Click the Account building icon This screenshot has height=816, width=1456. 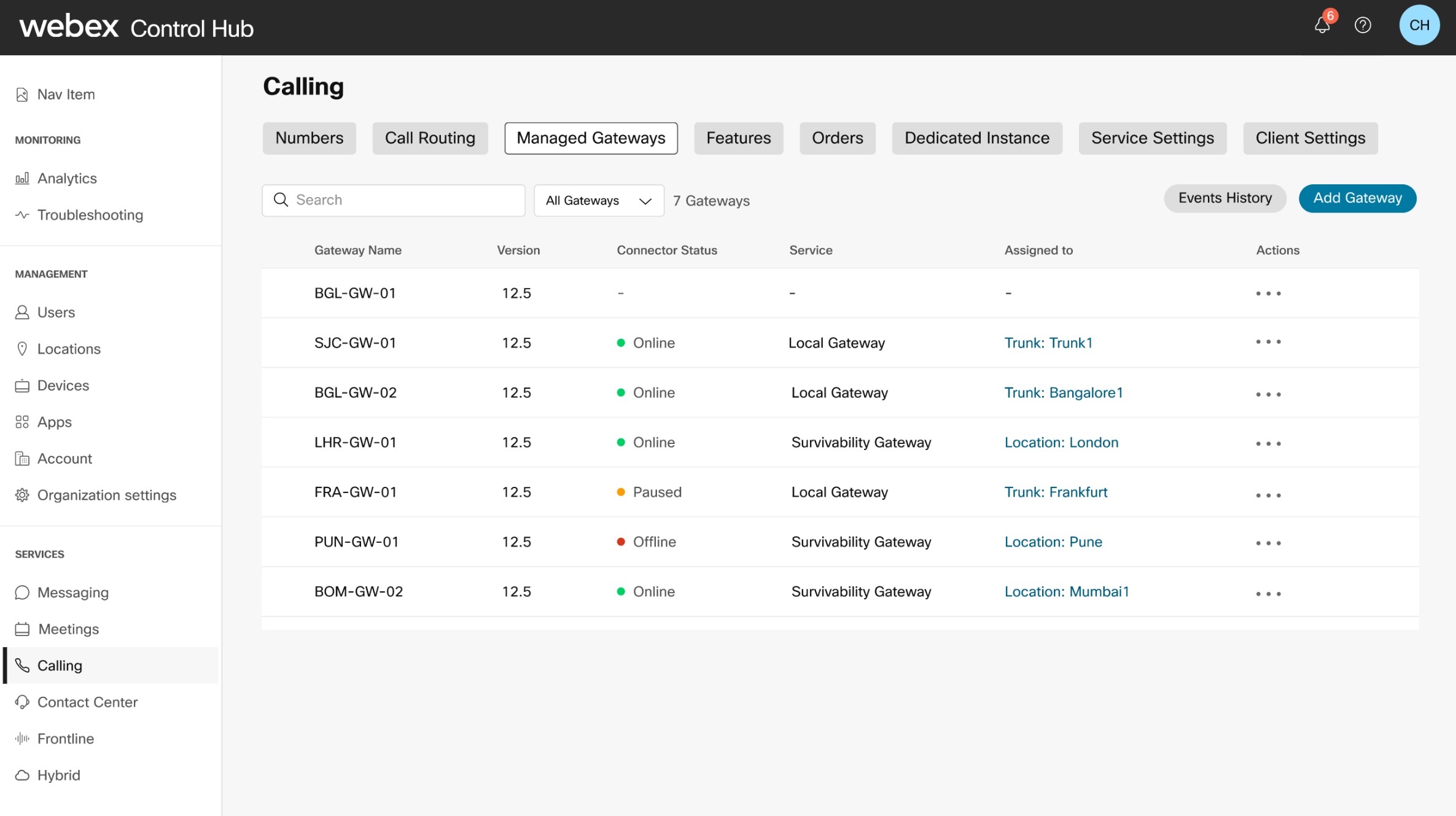(x=22, y=459)
